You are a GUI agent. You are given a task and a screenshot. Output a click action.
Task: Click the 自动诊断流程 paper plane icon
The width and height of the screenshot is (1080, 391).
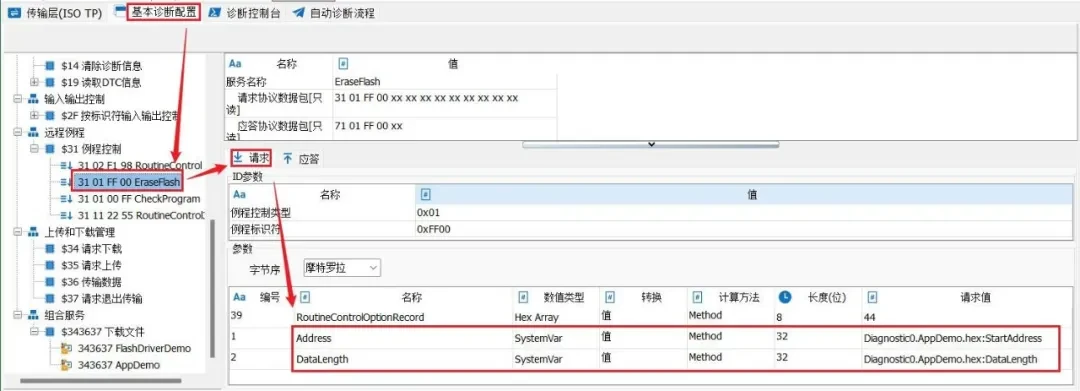(x=298, y=13)
